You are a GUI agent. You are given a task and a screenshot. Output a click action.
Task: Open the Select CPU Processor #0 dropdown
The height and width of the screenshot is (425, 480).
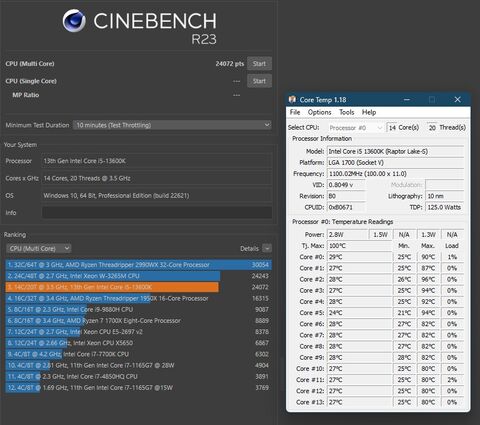(355, 128)
